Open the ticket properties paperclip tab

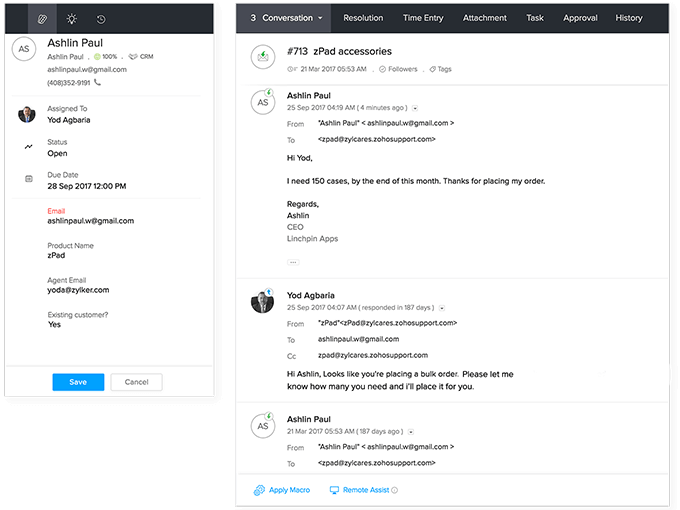point(42,19)
